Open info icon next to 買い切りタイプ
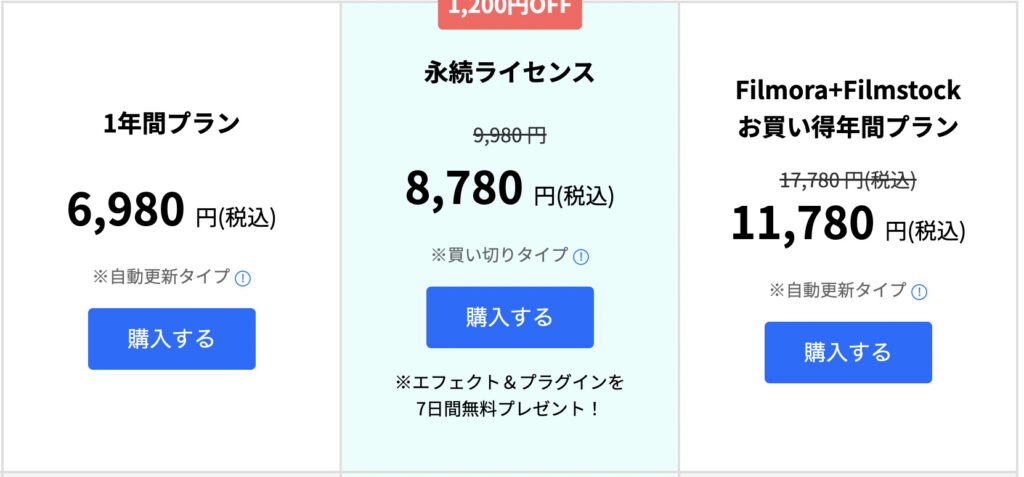 click(581, 257)
